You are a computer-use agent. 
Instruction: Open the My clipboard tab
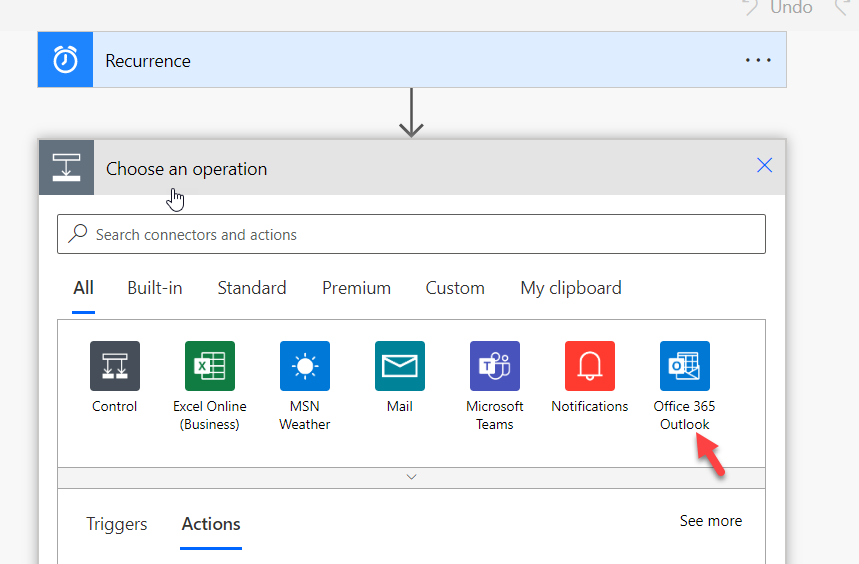tap(571, 288)
